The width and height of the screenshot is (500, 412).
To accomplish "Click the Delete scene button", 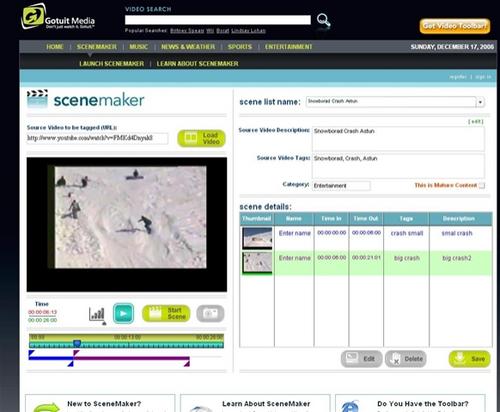I will (405, 359).
